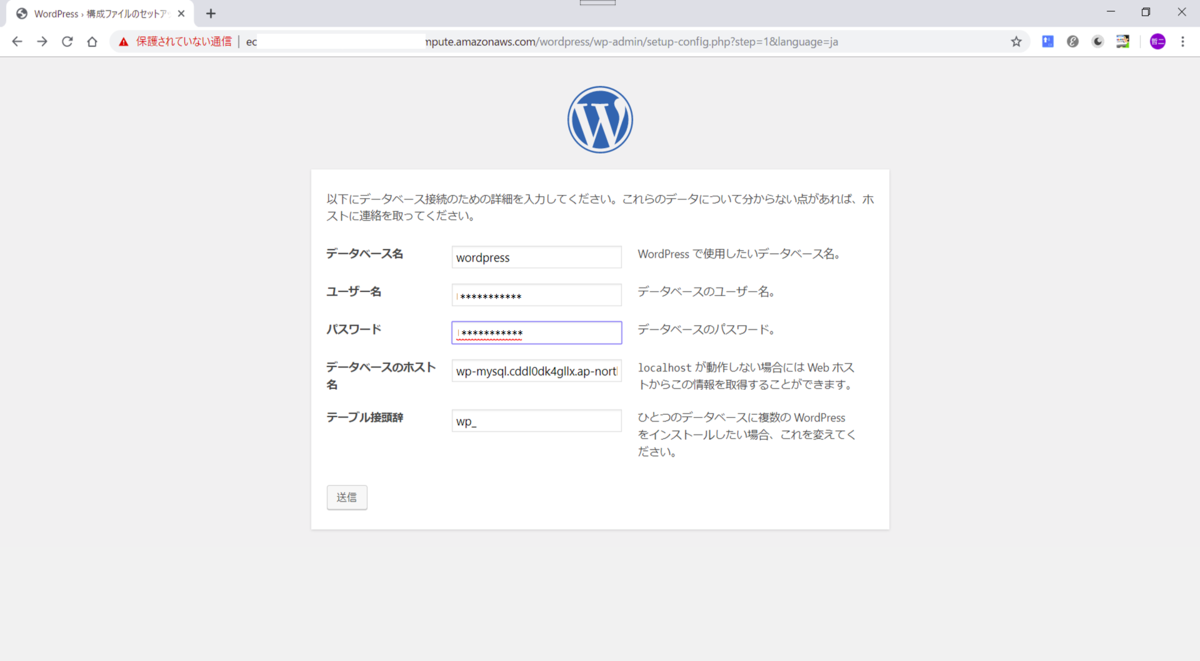This screenshot has height=661, width=1200.
Task: Open the purple Chrome profile avatar
Action: (1157, 41)
